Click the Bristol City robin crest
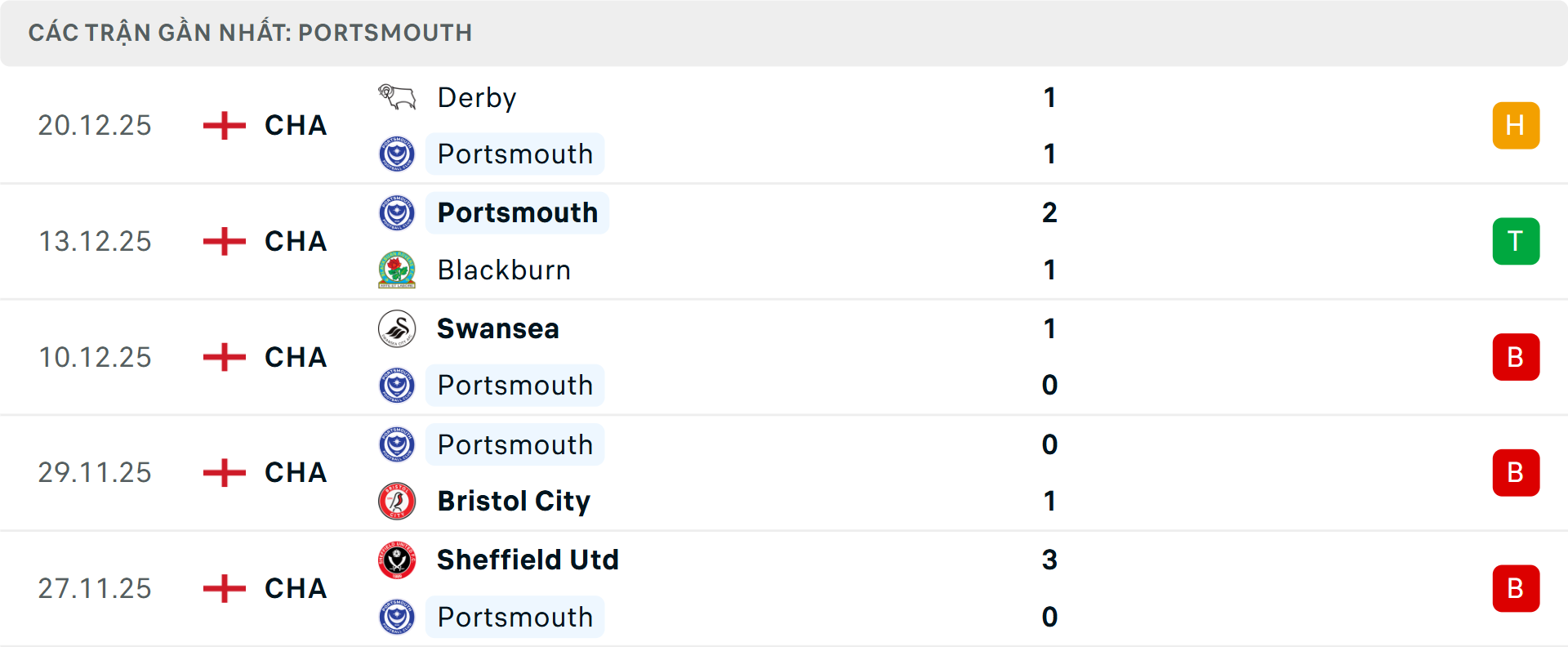The height and width of the screenshot is (647, 1568). tap(397, 502)
